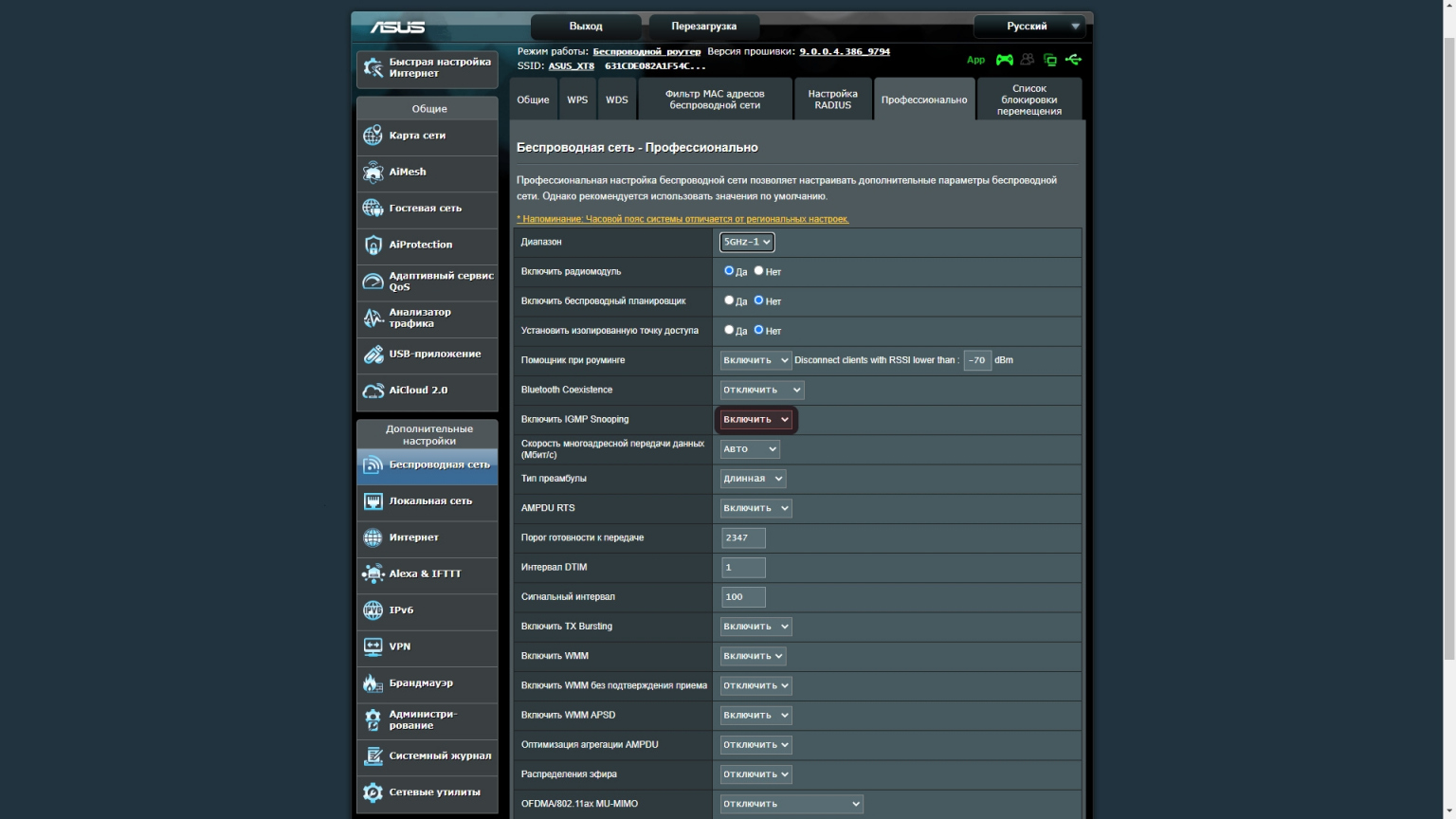Select Беспроводная сеть wireless icon

(x=373, y=464)
